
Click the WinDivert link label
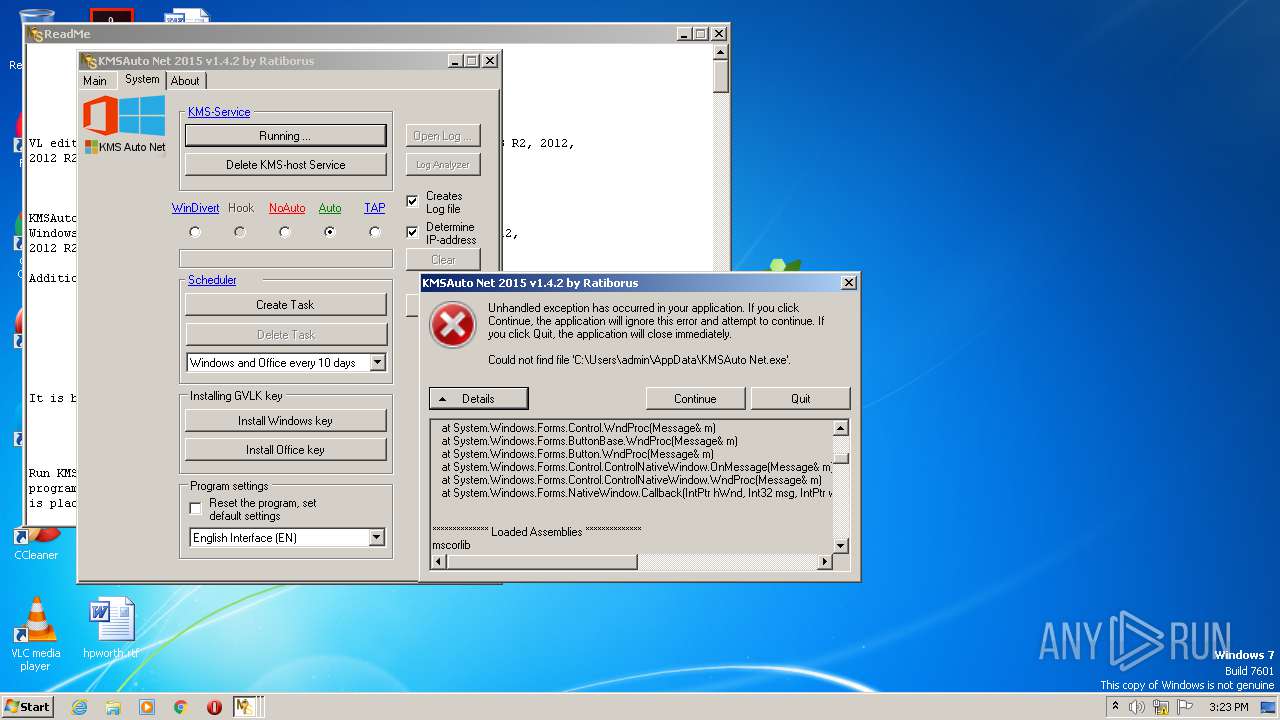[195, 208]
